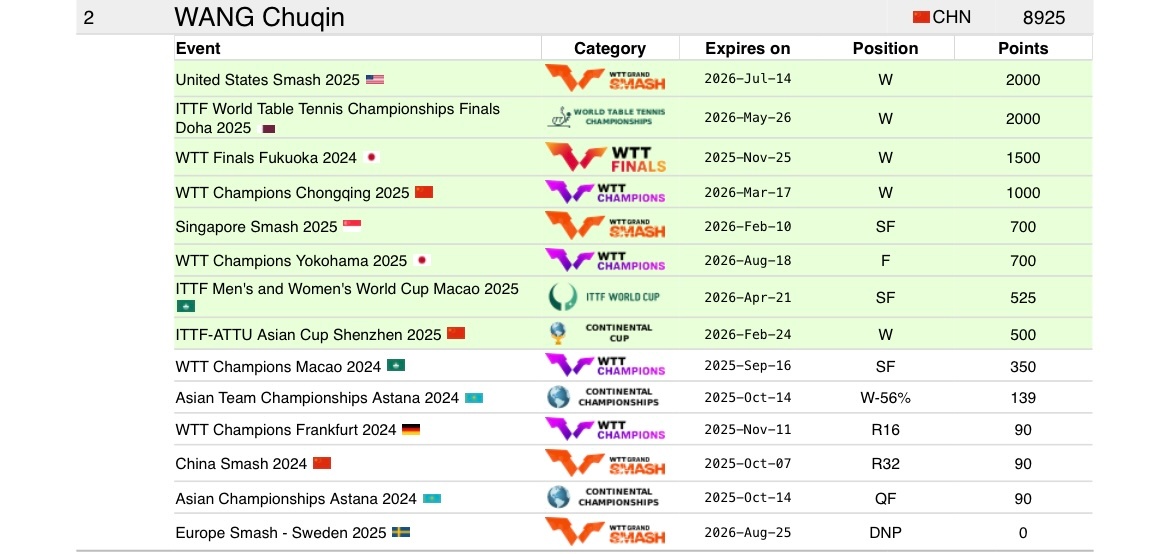Select the Event column header
Image resolution: width=1170 pixels, height=554 pixels.
tap(198, 49)
